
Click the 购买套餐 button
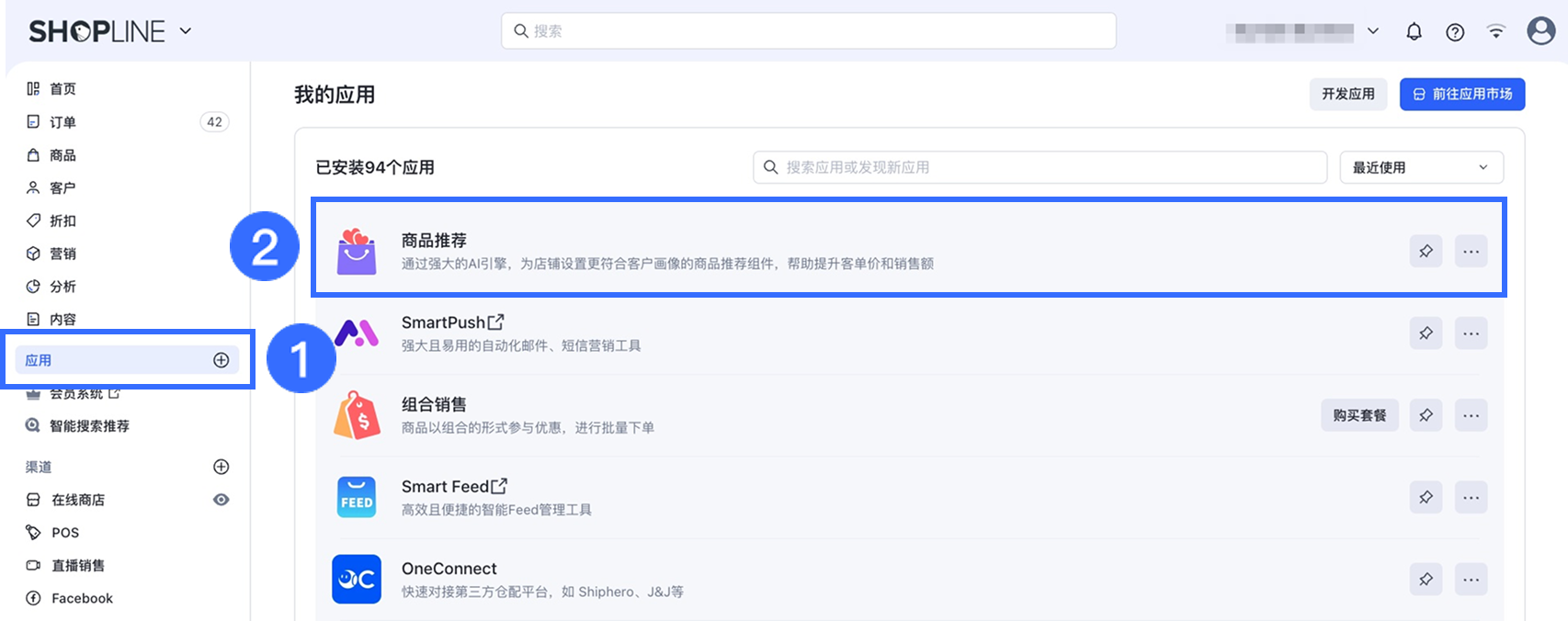coord(1360,415)
